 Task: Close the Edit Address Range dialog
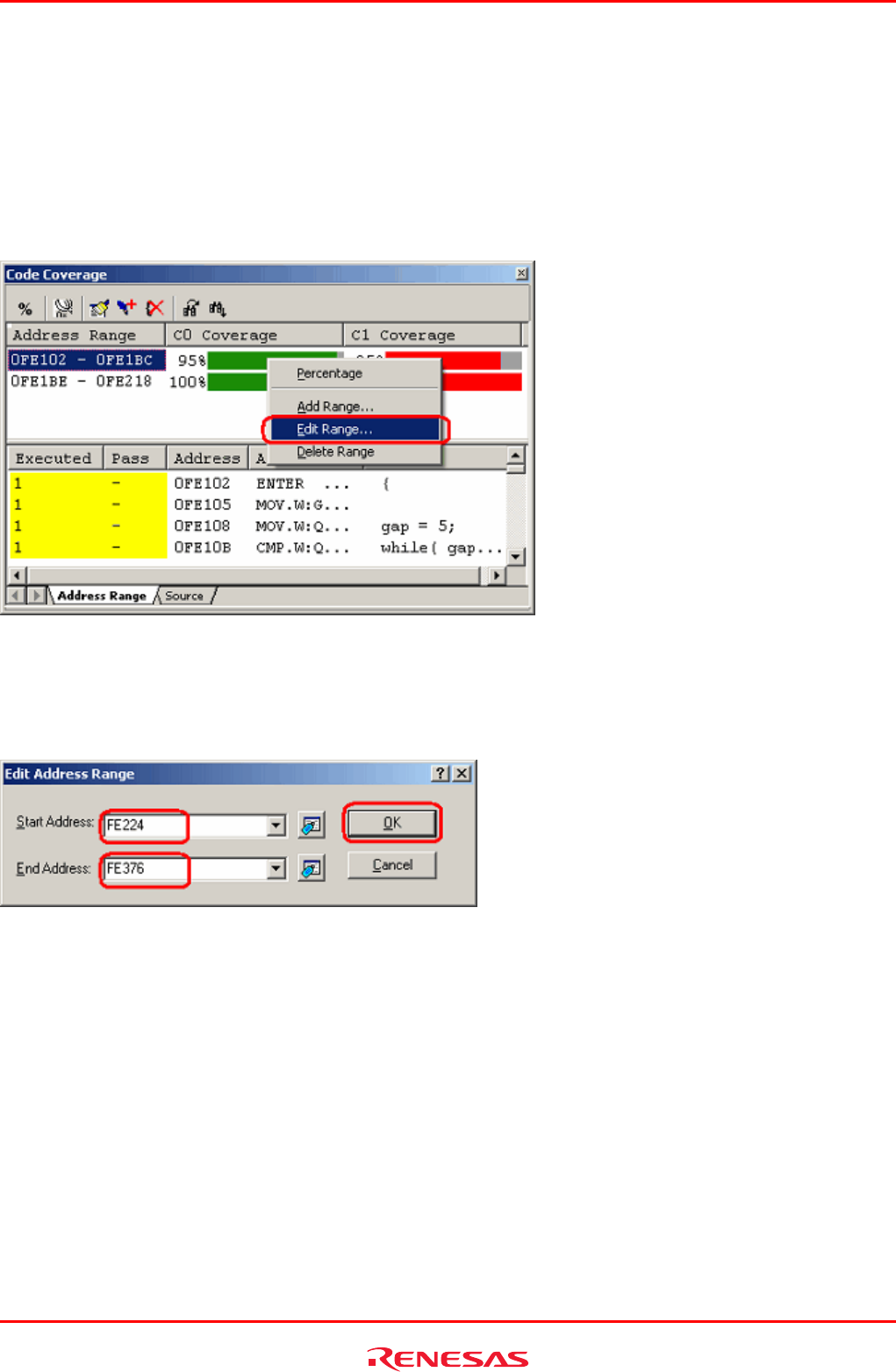click(462, 774)
